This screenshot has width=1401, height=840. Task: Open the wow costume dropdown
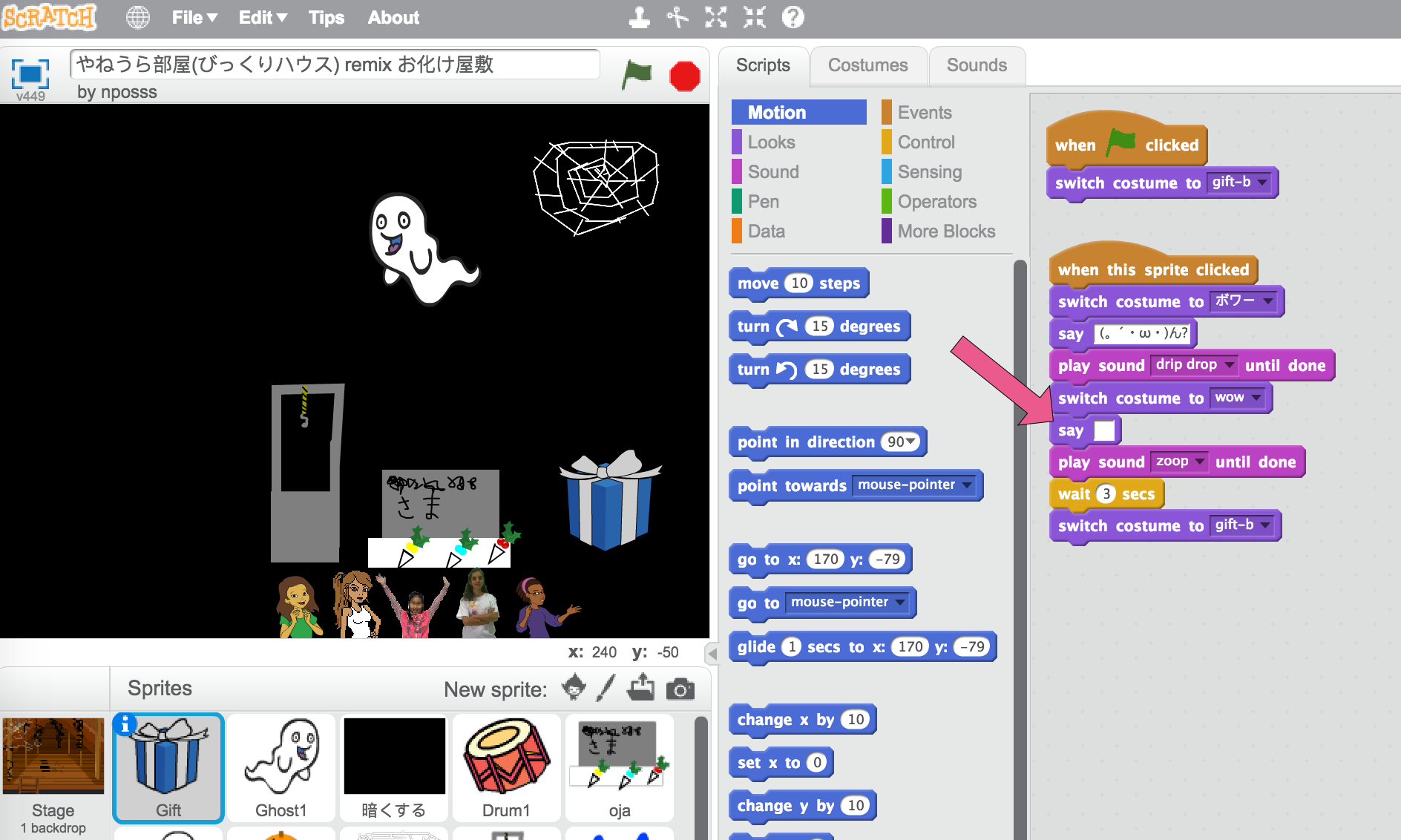click(1256, 397)
